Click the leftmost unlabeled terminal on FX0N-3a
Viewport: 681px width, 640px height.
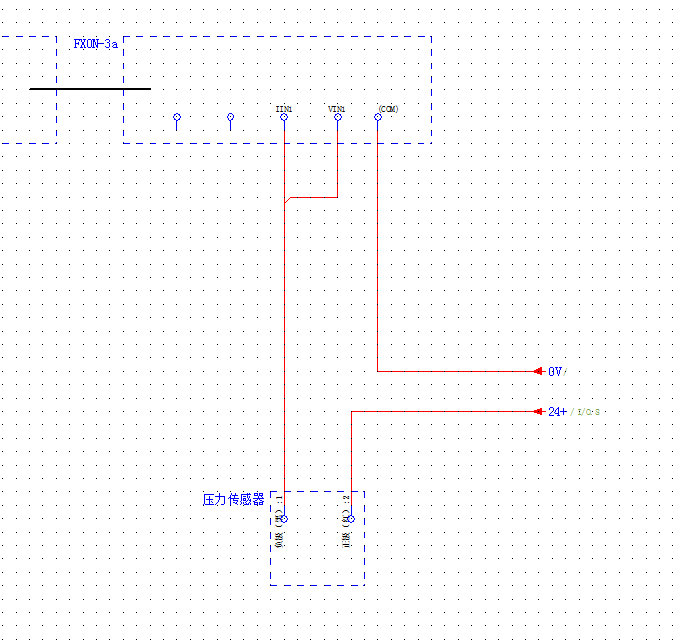click(x=177, y=117)
